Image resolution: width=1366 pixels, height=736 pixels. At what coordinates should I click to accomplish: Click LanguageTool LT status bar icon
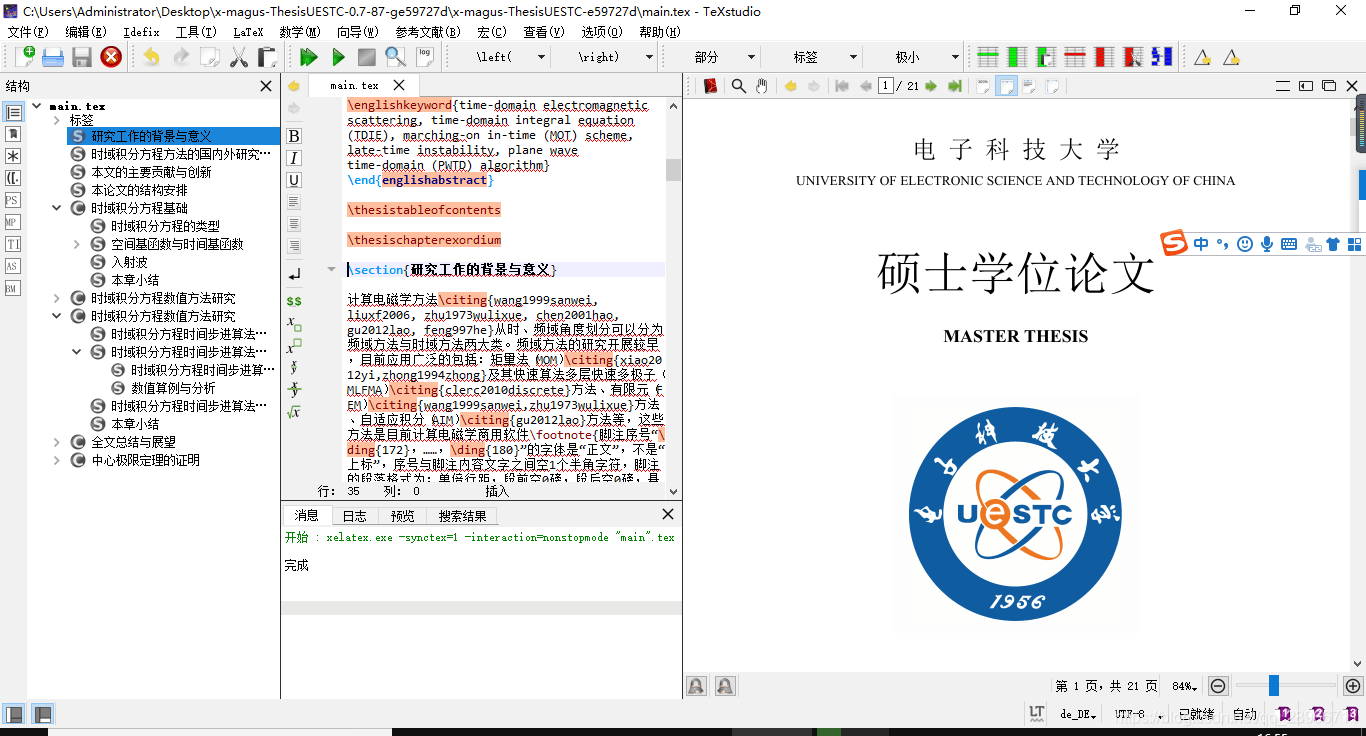point(1036,713)
